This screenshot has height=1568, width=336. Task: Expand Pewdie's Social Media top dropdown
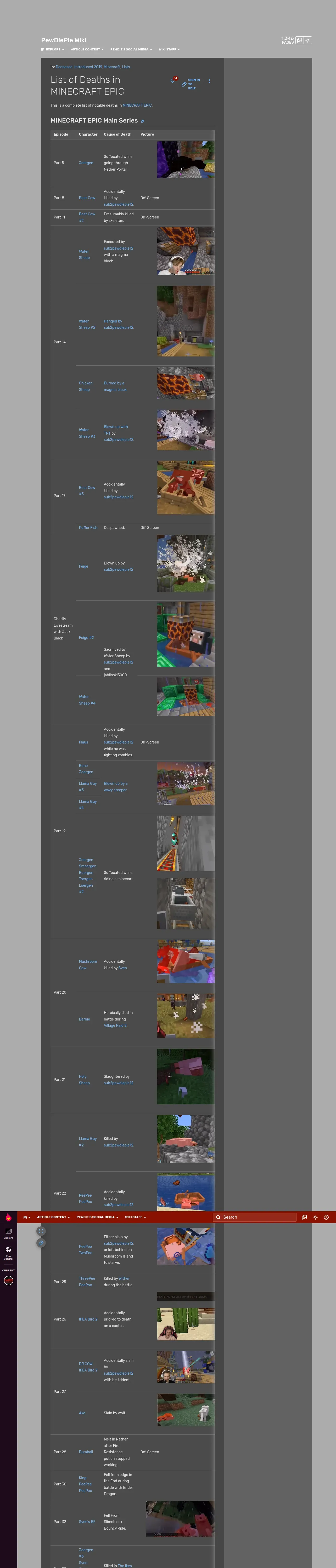click(131, 49)
